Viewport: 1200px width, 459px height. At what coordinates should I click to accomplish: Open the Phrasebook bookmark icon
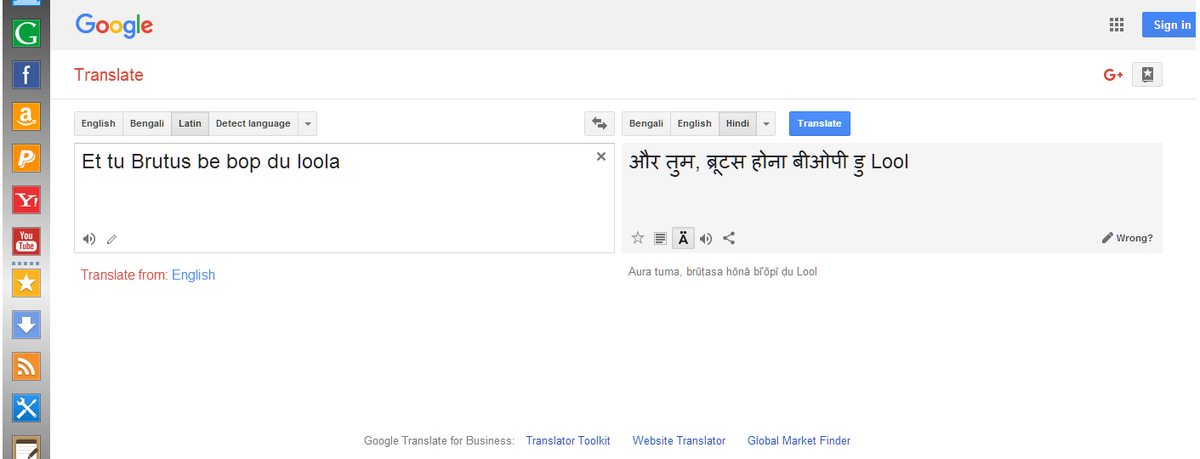point(1147,75)
